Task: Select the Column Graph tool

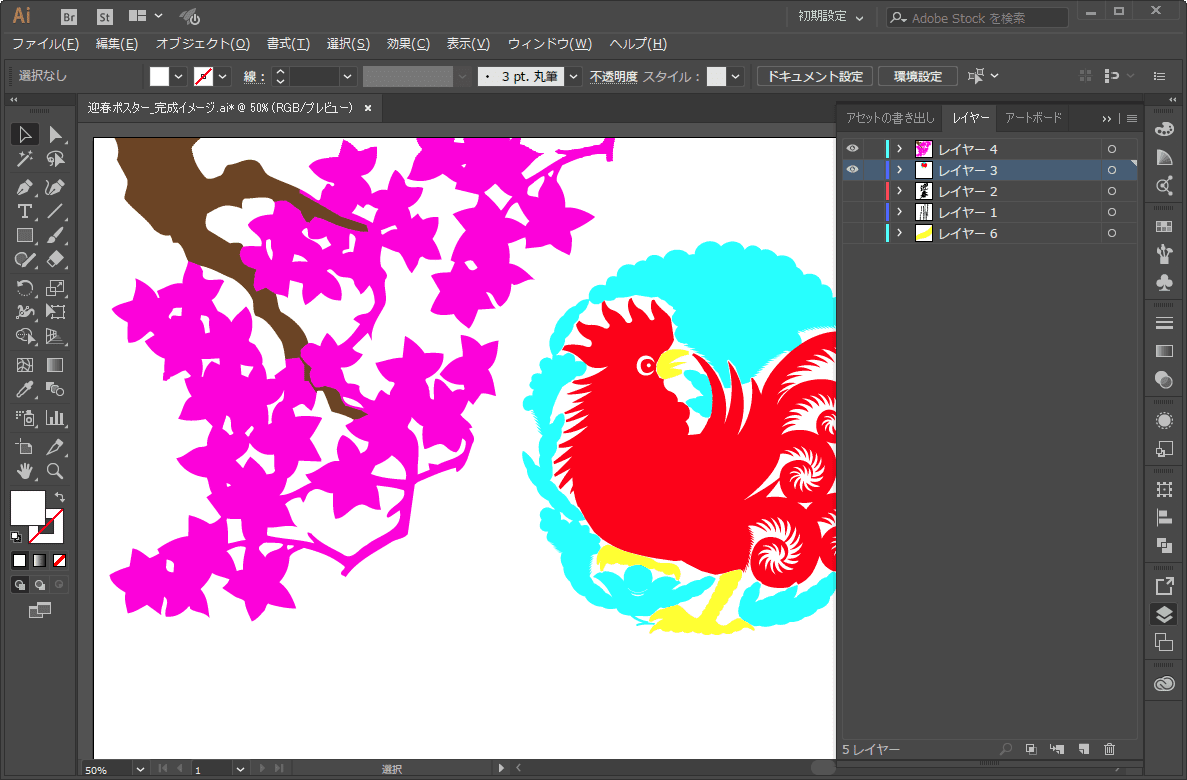Action: [55, 418]
